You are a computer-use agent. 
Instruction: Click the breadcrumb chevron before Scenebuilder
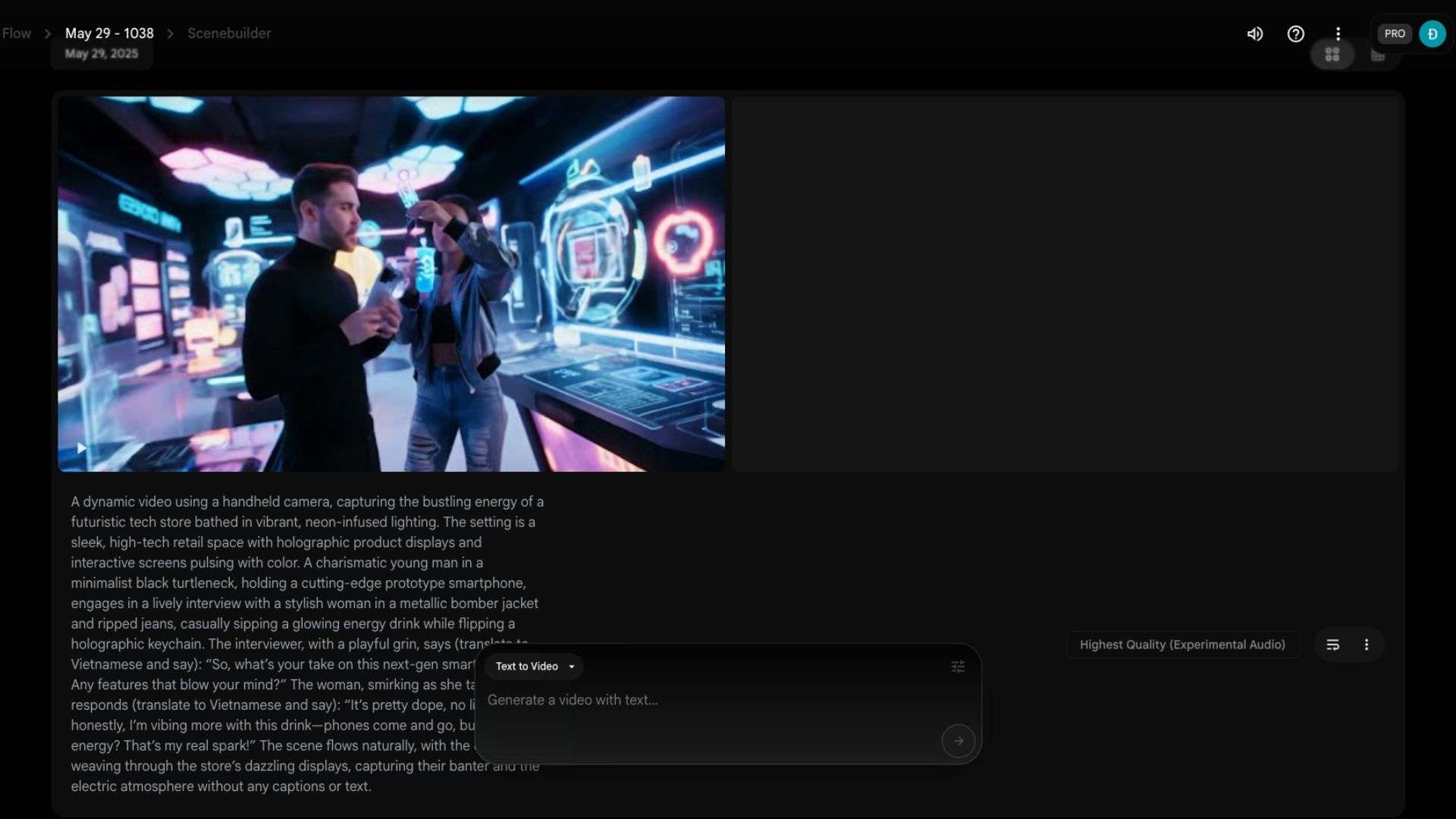171,34
